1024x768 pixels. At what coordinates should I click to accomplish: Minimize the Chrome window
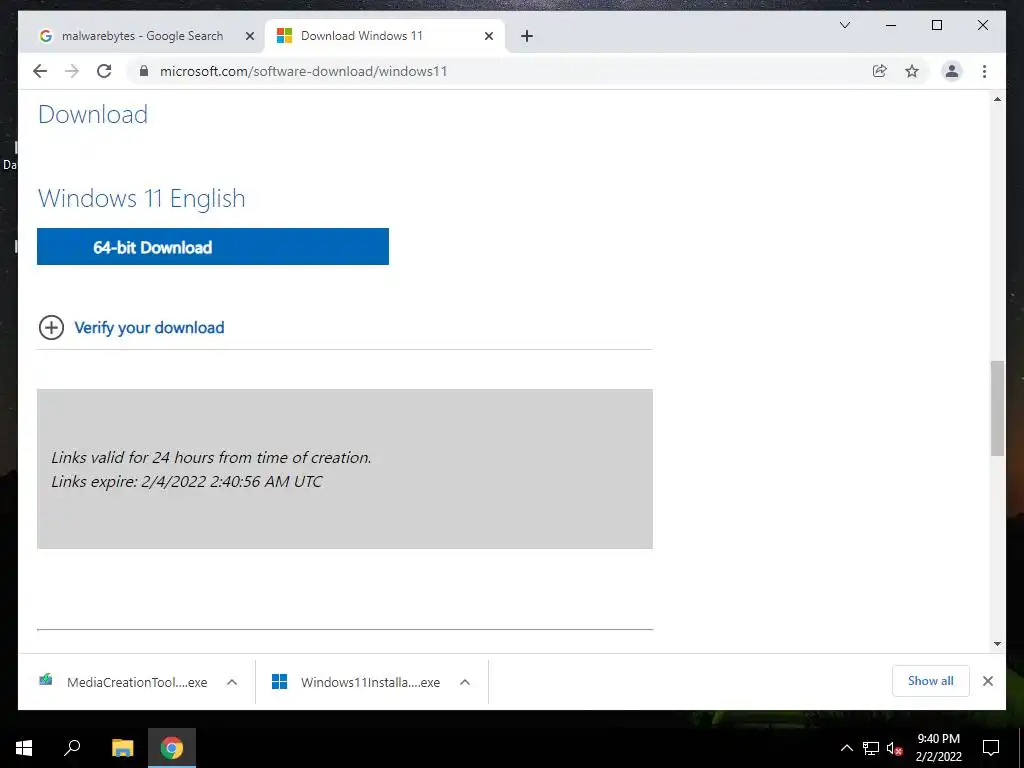(891, 25)
